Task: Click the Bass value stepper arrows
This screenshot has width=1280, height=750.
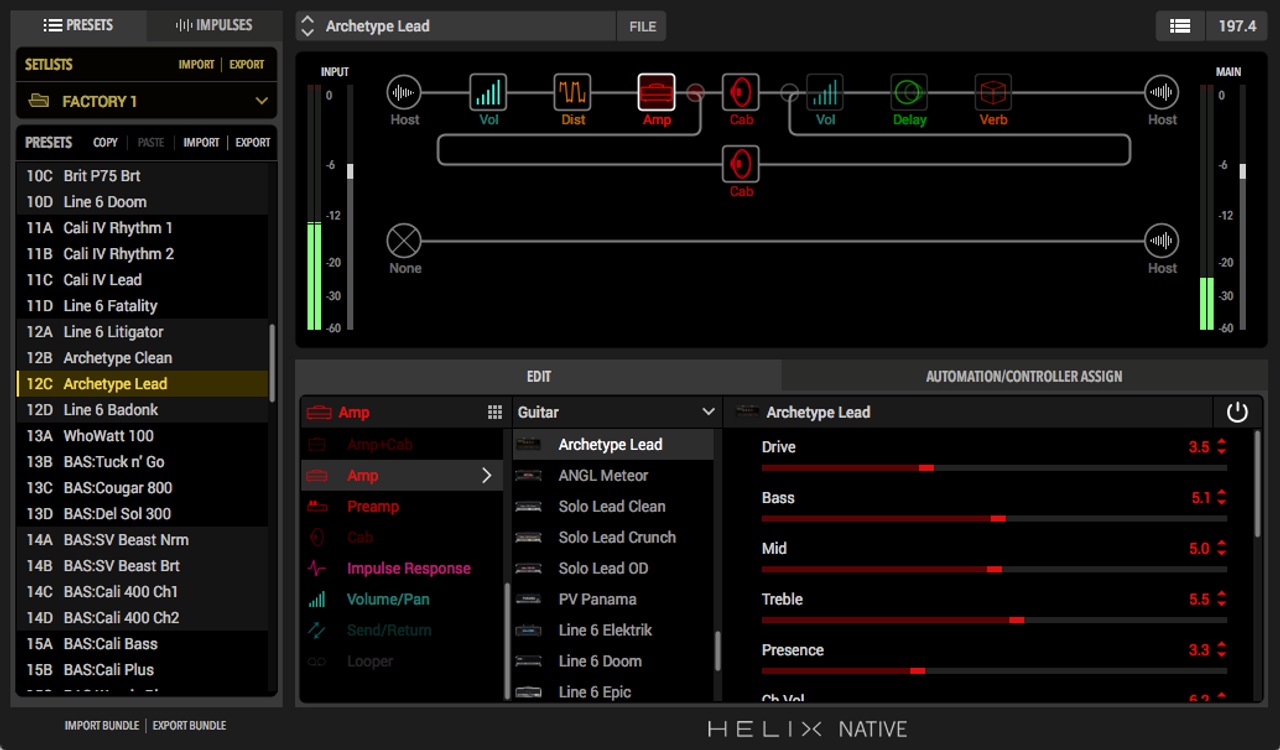Action: [x=1222, y=498]
